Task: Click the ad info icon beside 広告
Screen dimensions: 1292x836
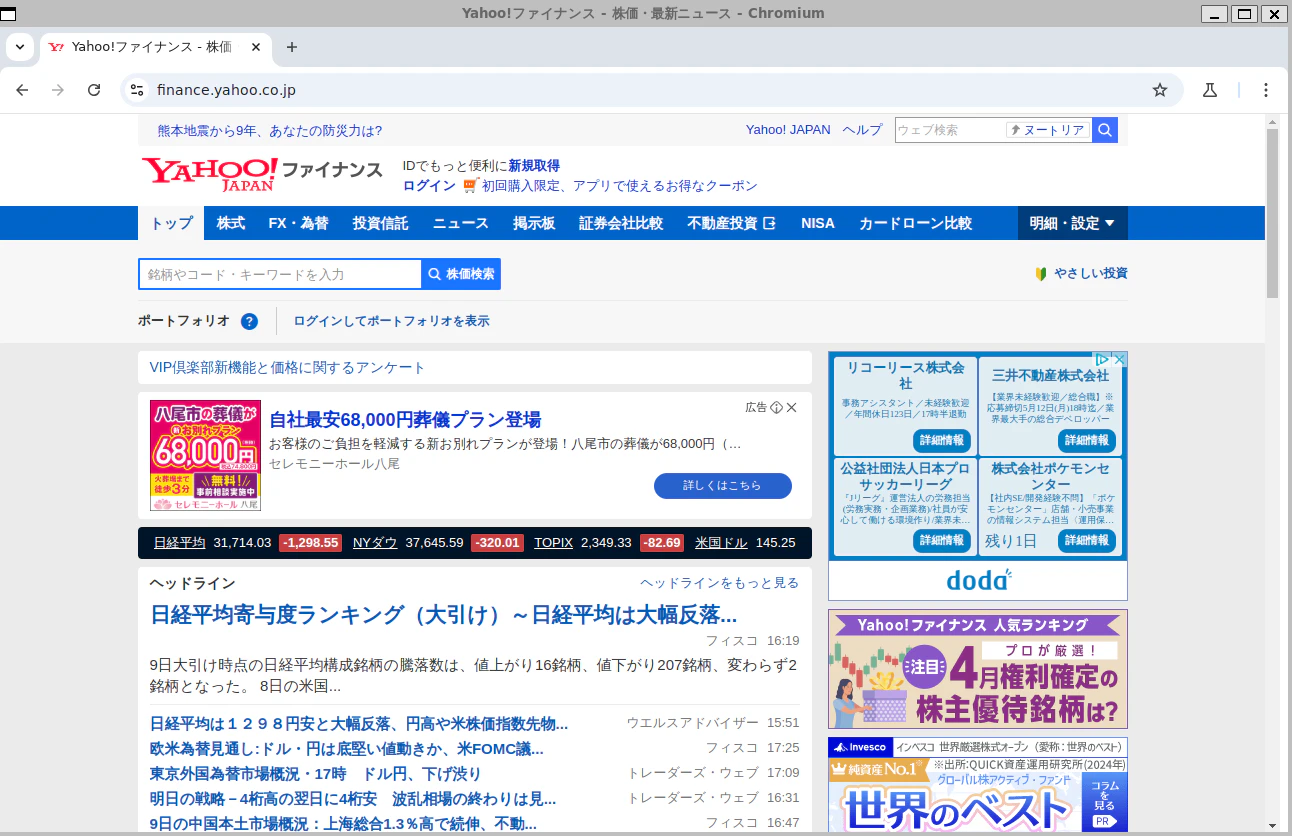Action: (776, 407)
